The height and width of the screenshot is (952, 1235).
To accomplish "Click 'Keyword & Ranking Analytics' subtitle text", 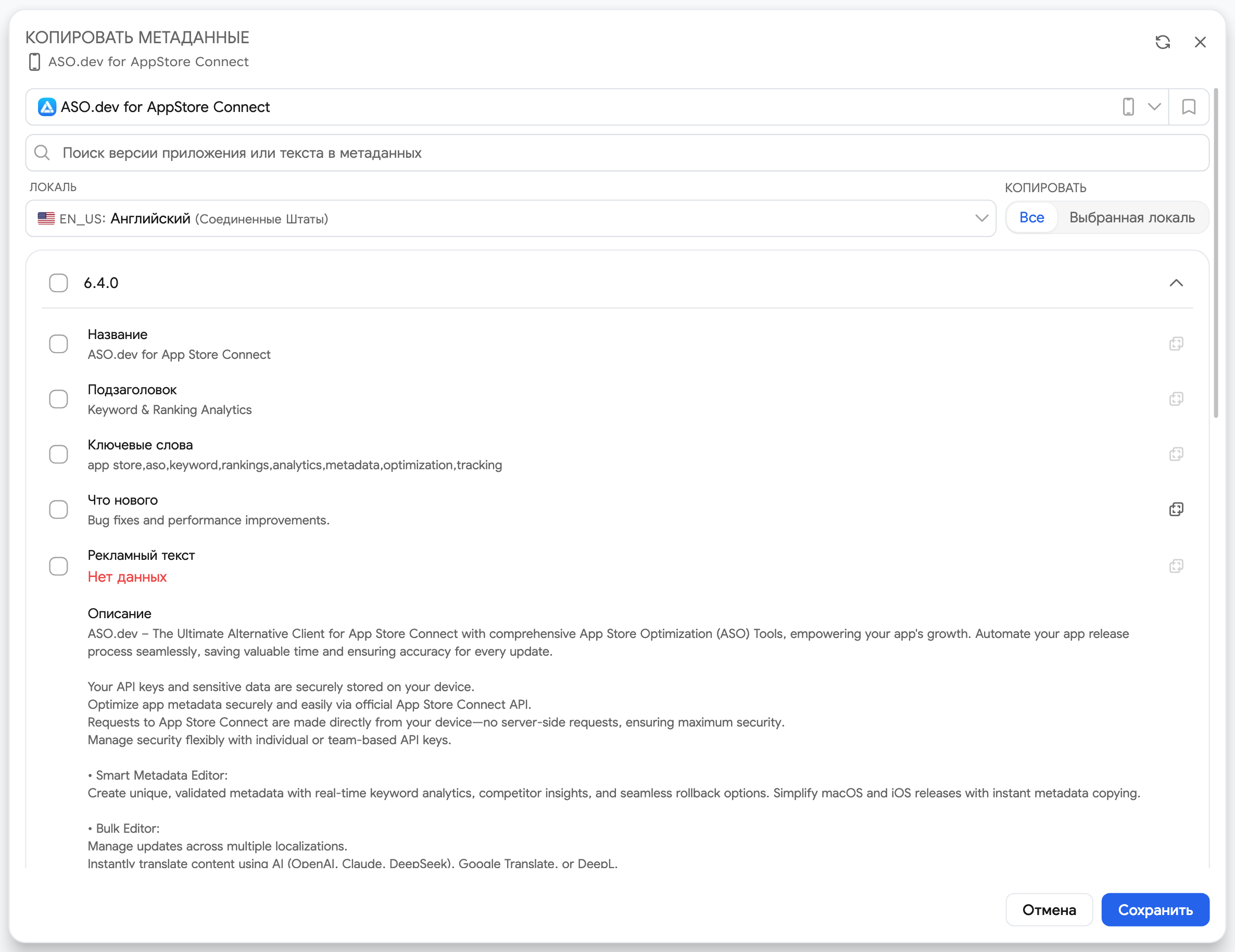I will click(x=170, y=409).
